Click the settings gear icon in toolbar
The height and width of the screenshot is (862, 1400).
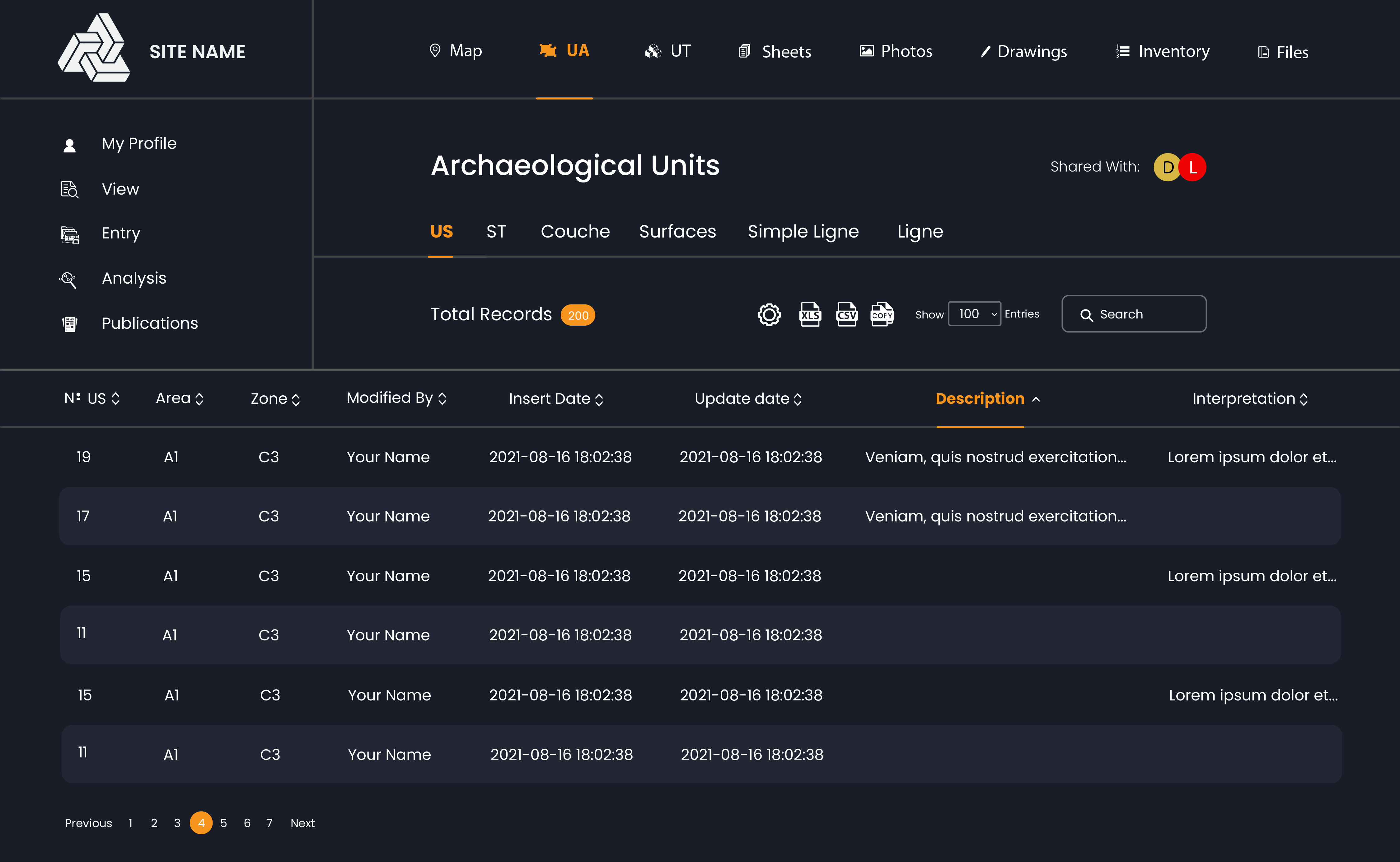tap(769, 314)
